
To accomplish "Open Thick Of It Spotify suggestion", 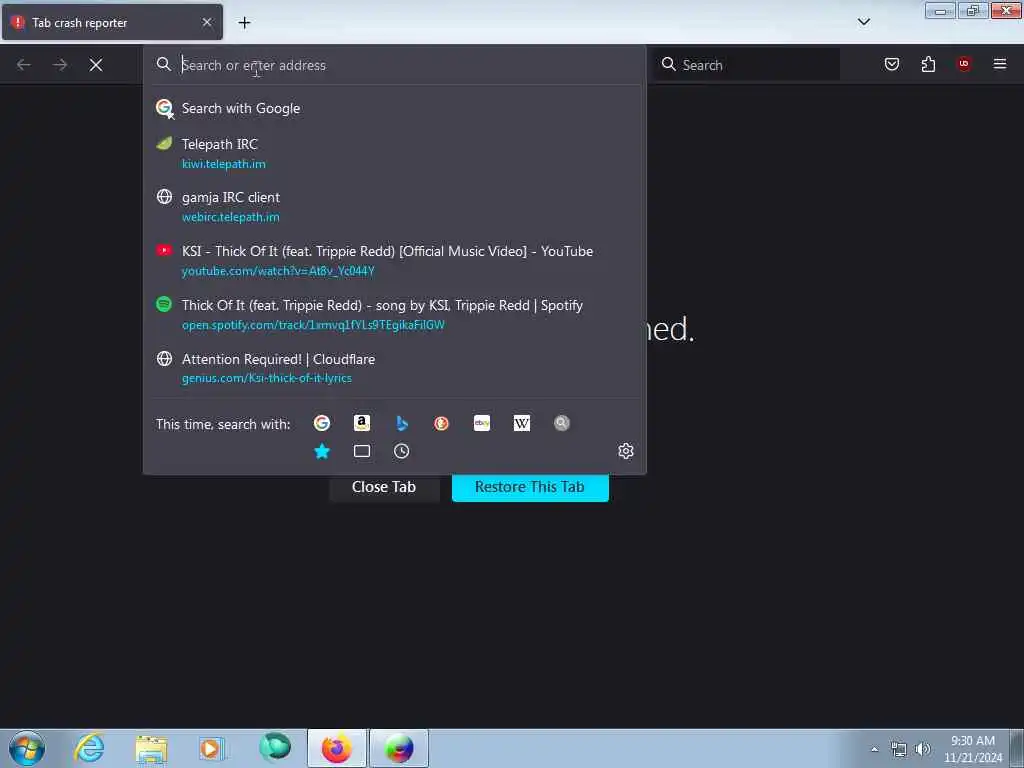I will tap(394, 314).
